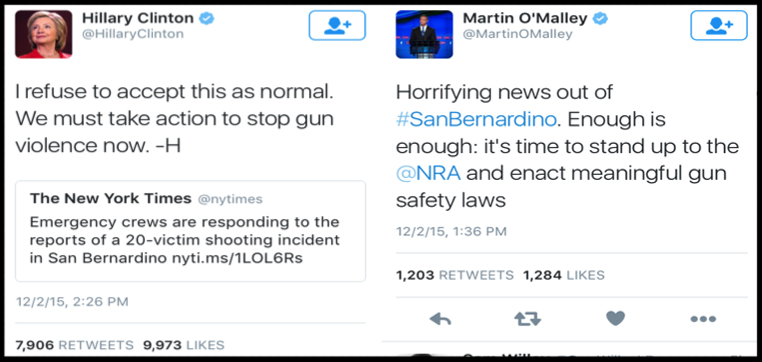The width and height of the screenshot is (762, 362).
Task: Open the nyti.ms/1LOL6Rs link
Action: click(236, 259)
